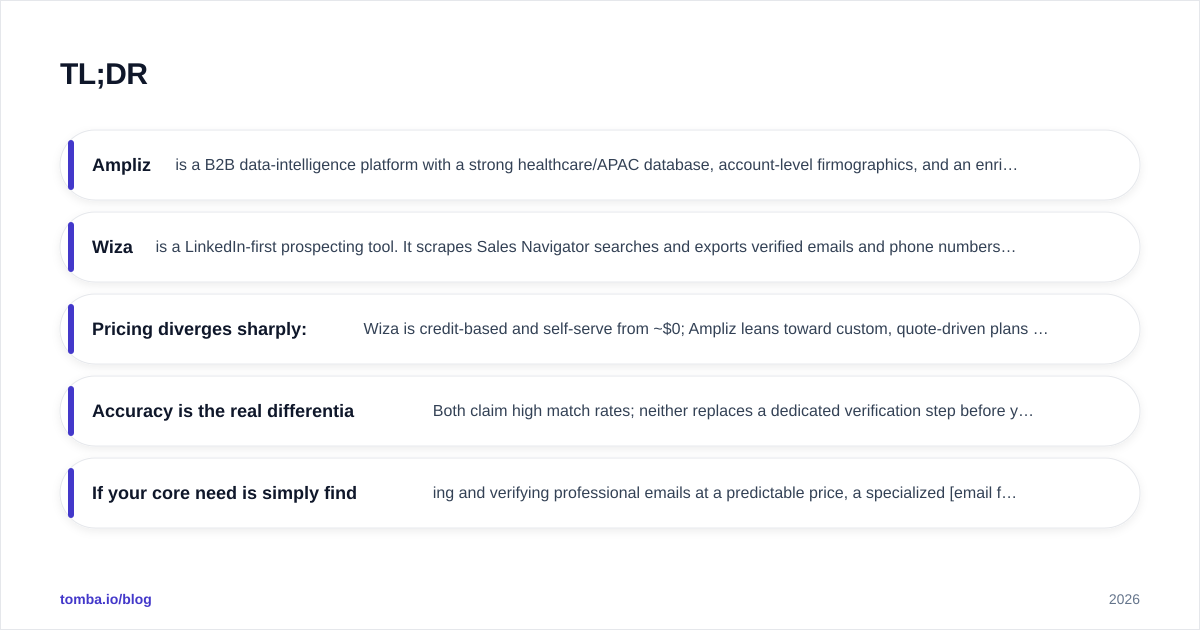This screenshot has width=1200, height=630.
Task: Select the 'Accuracy is the real differentia' label
Action: pos(223,411)
